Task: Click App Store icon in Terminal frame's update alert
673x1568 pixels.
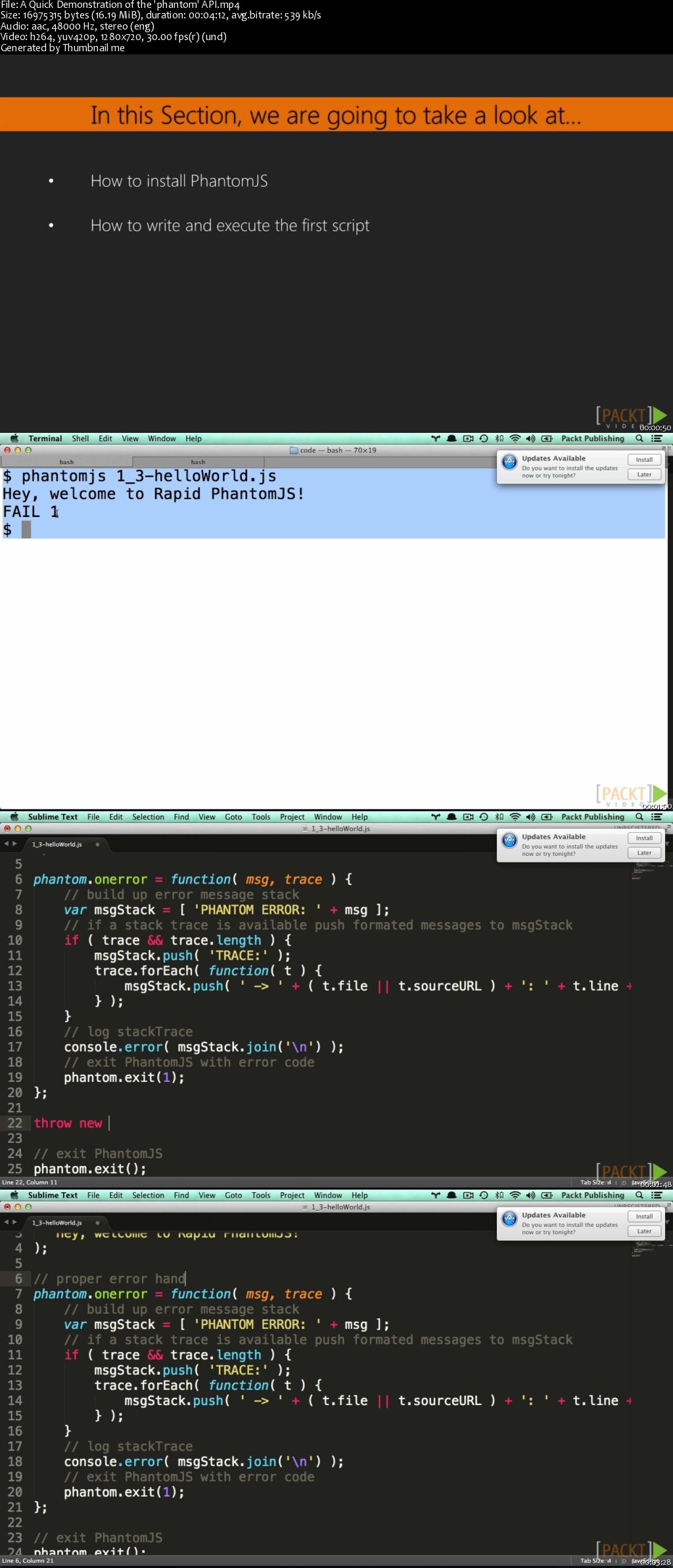Action: (x=509, y=462)
